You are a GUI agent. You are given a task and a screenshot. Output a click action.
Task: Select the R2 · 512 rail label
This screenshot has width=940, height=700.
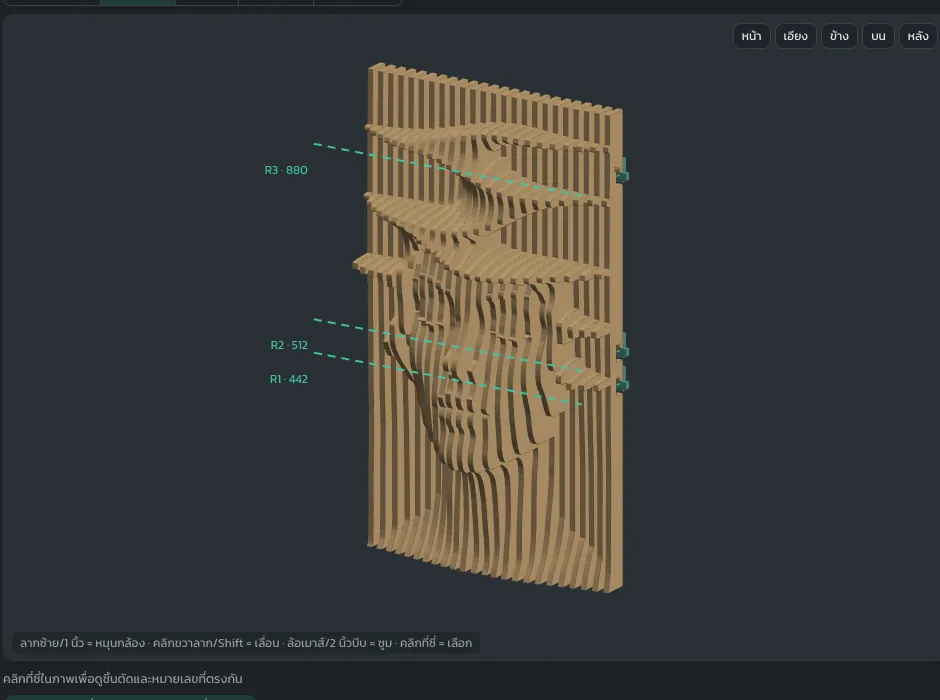(289, 345)
